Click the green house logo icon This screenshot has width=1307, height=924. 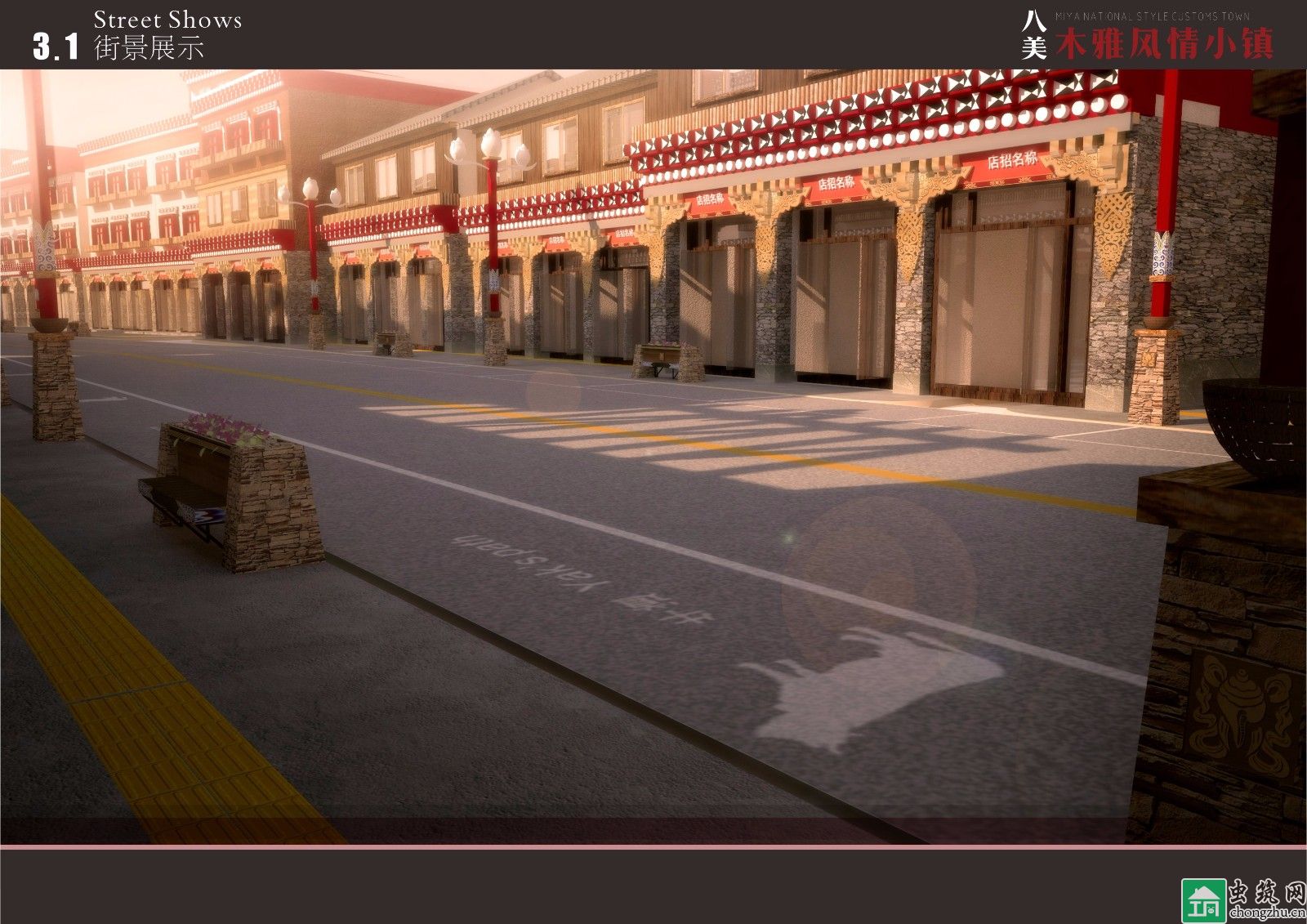(x=1203, y=900)
